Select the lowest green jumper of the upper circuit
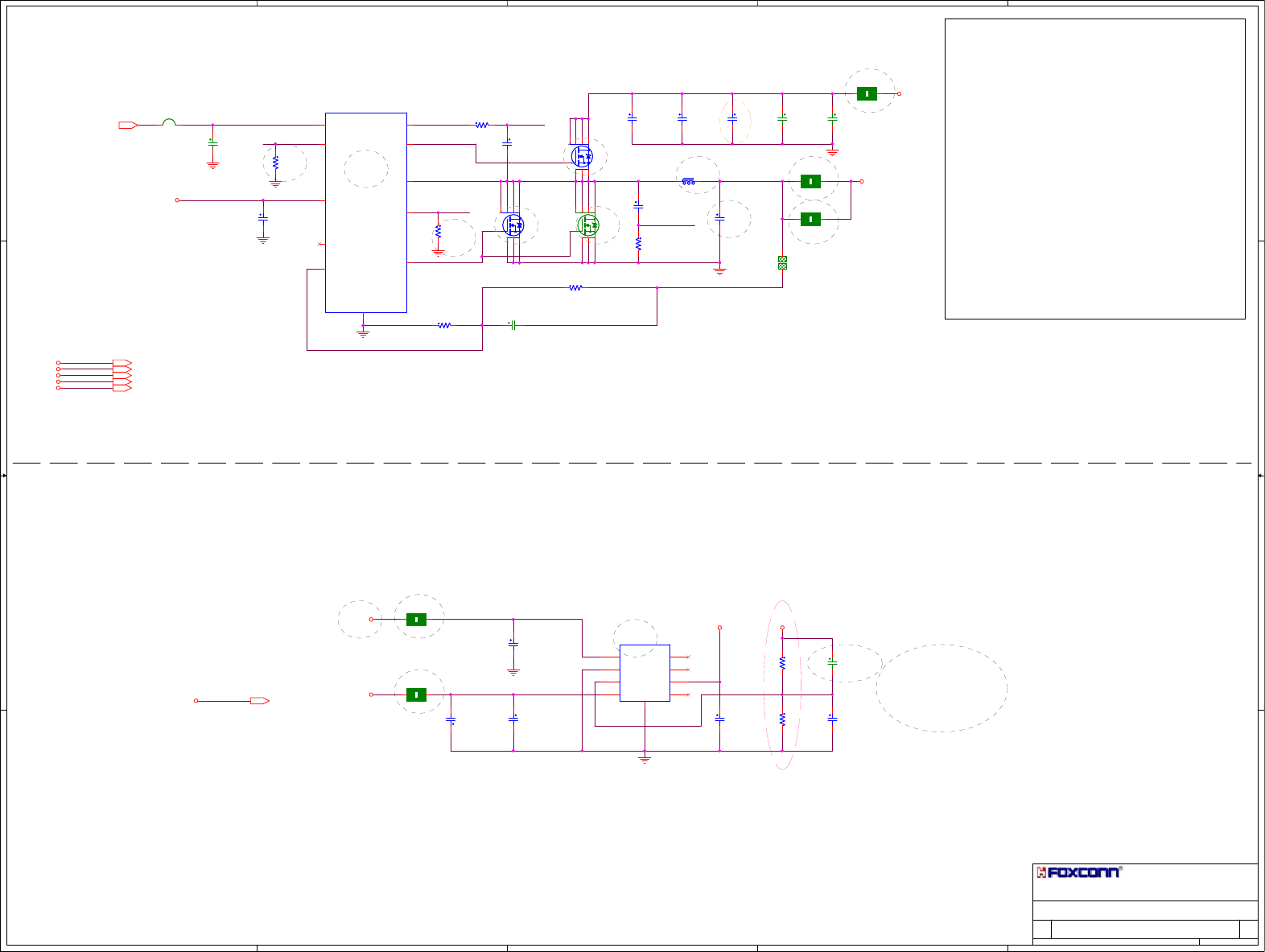Image resolution: width=1265 pixels, height=952 pixels. tap(810, 219)
